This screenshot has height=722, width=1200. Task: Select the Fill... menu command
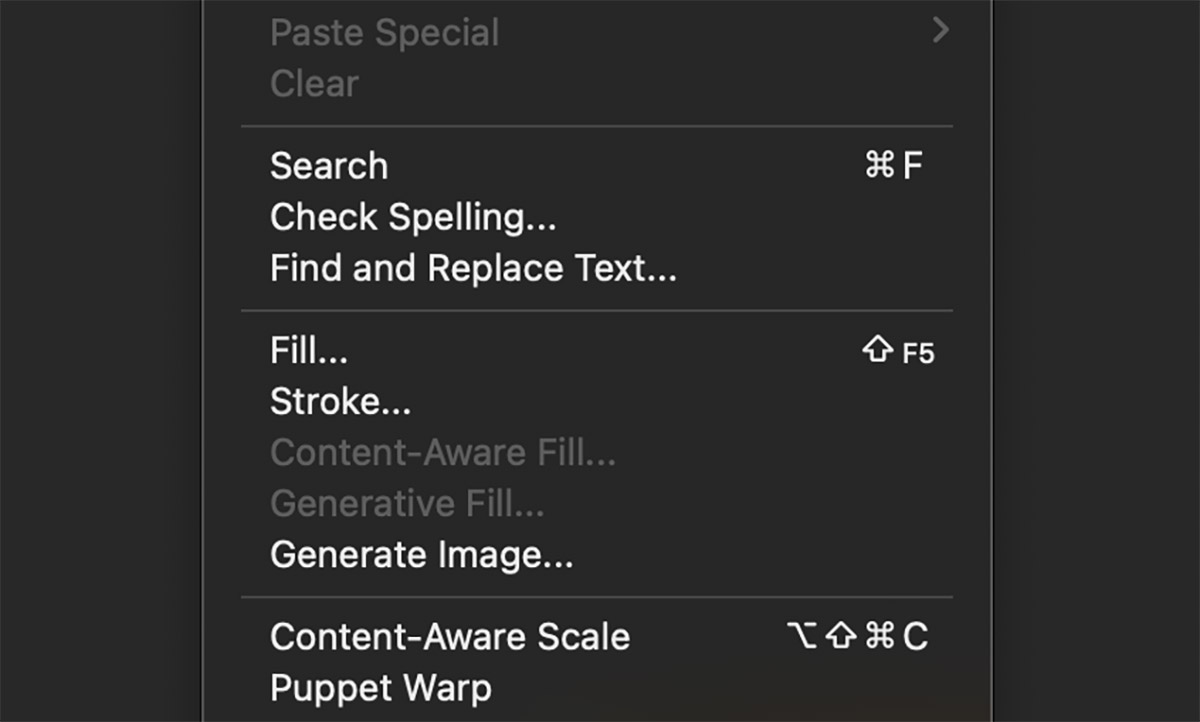click(x=309, y=351)
